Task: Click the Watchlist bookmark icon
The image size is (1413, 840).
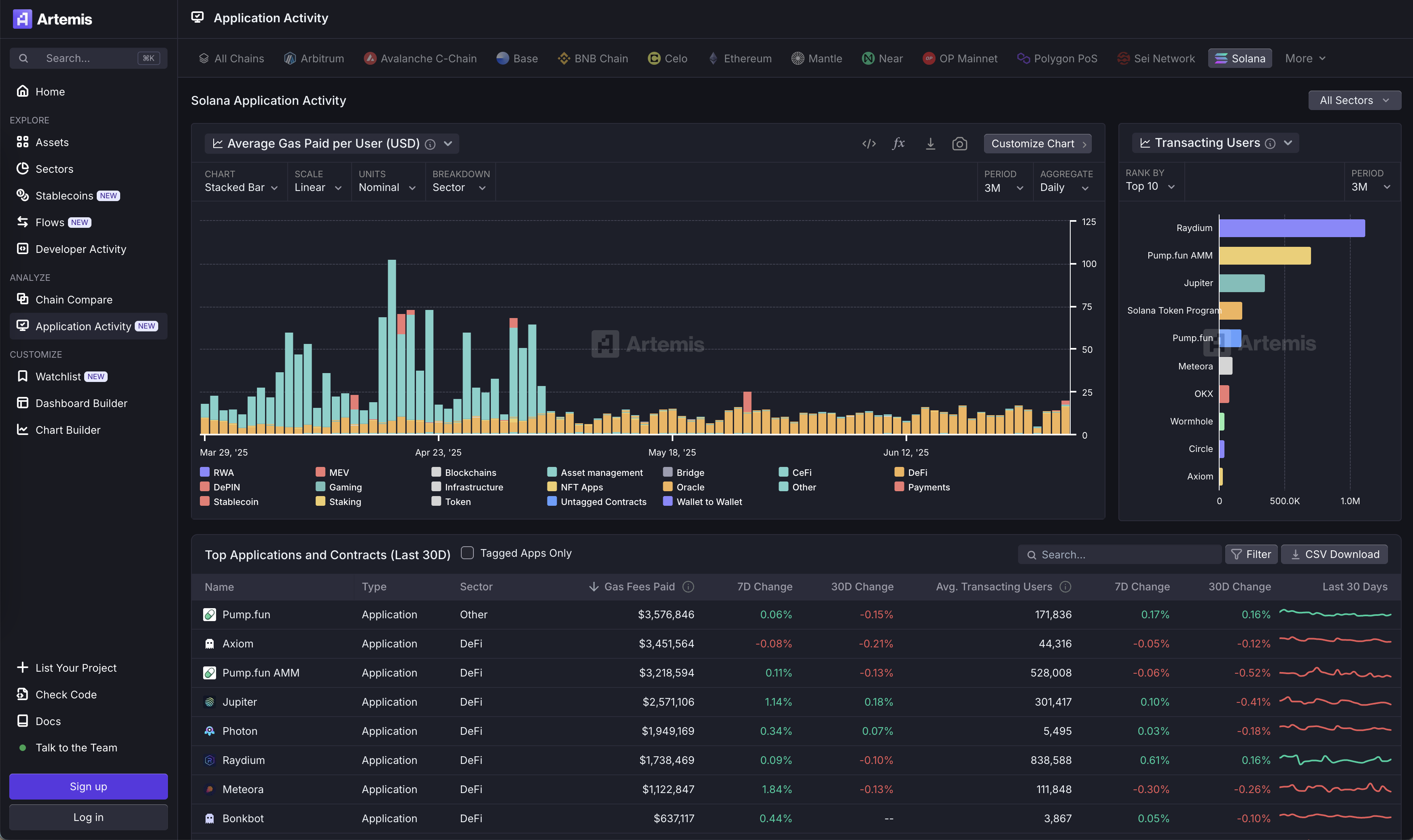Action: tap(23, 376)
